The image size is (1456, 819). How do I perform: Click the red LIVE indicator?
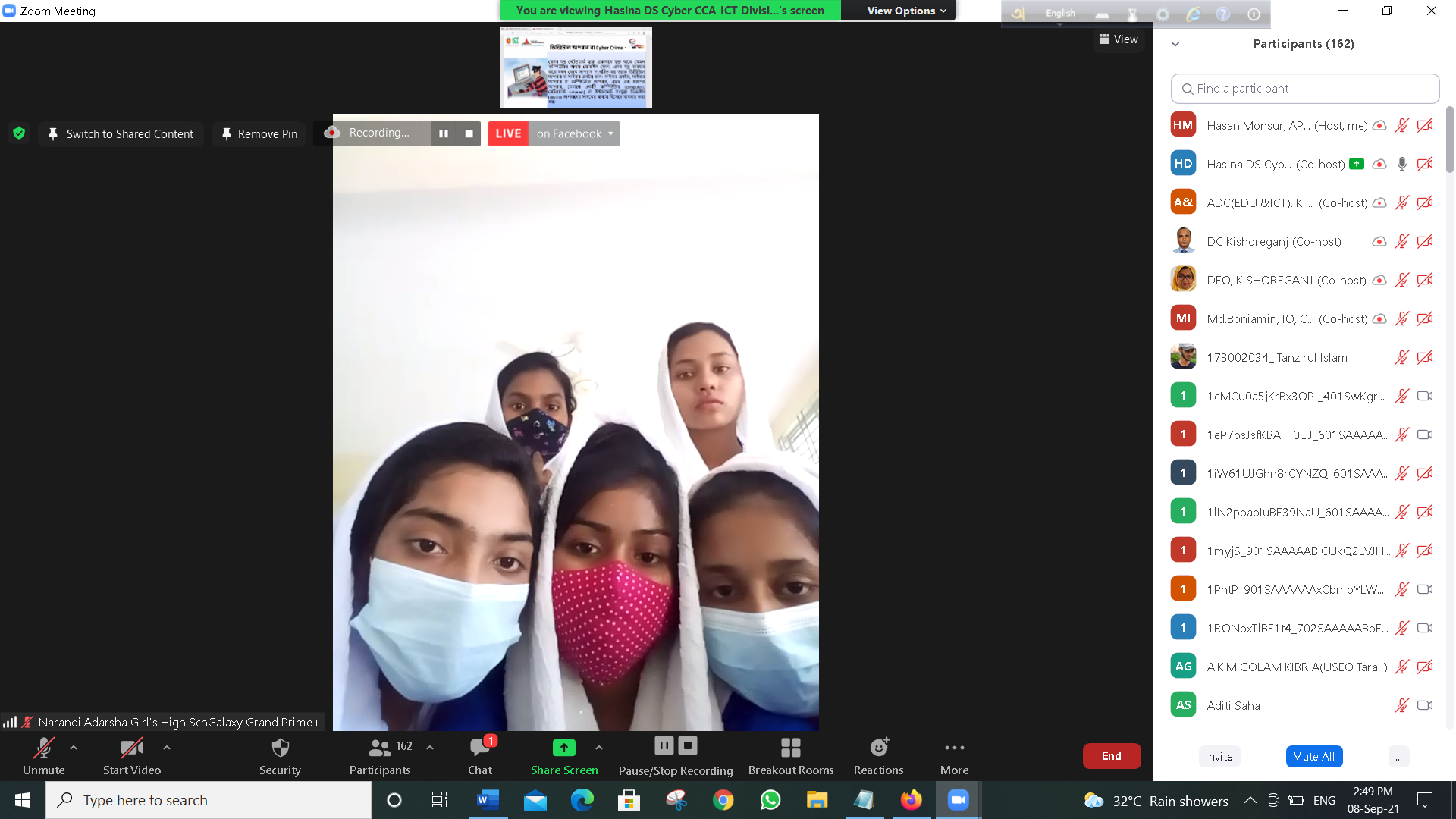(508, 133)
